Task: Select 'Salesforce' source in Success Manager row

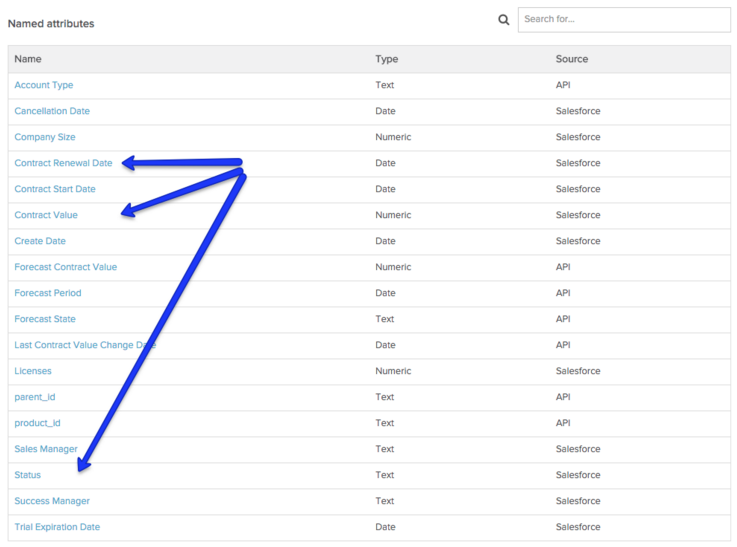Action: click(x=578, y=501)
